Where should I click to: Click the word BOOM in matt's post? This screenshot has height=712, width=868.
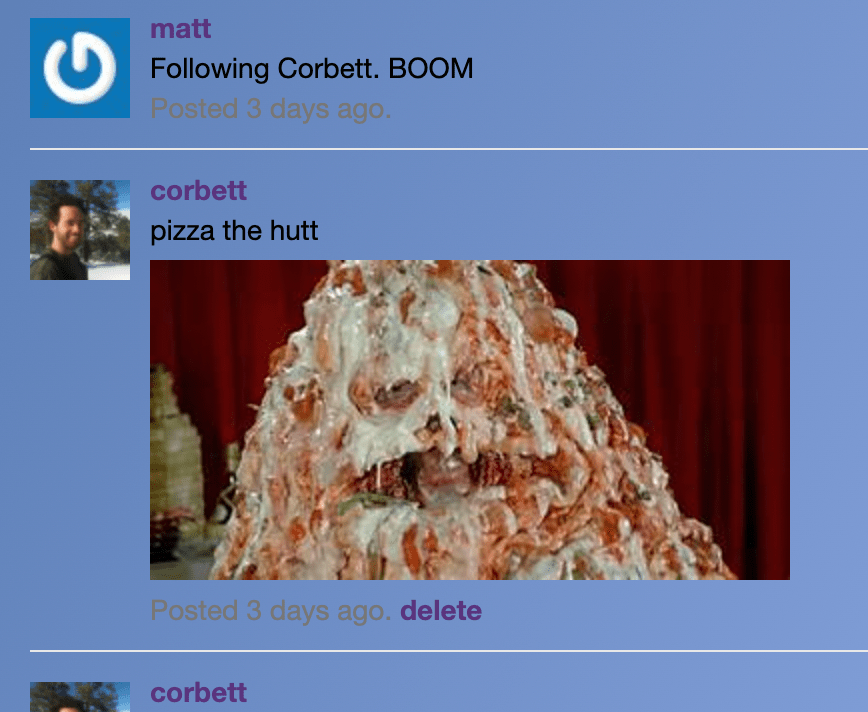tap(431, 69)
